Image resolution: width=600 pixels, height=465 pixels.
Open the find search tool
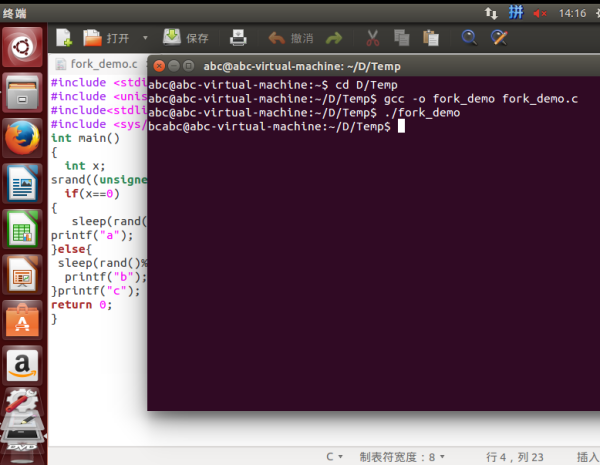pyautogui.click(x=469, y=38)
